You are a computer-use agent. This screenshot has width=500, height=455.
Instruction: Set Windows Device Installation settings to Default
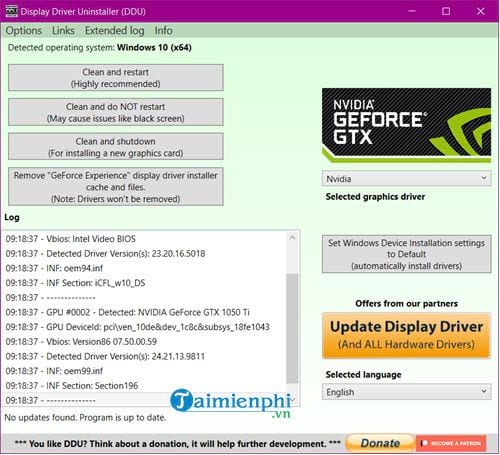[406, 254]
